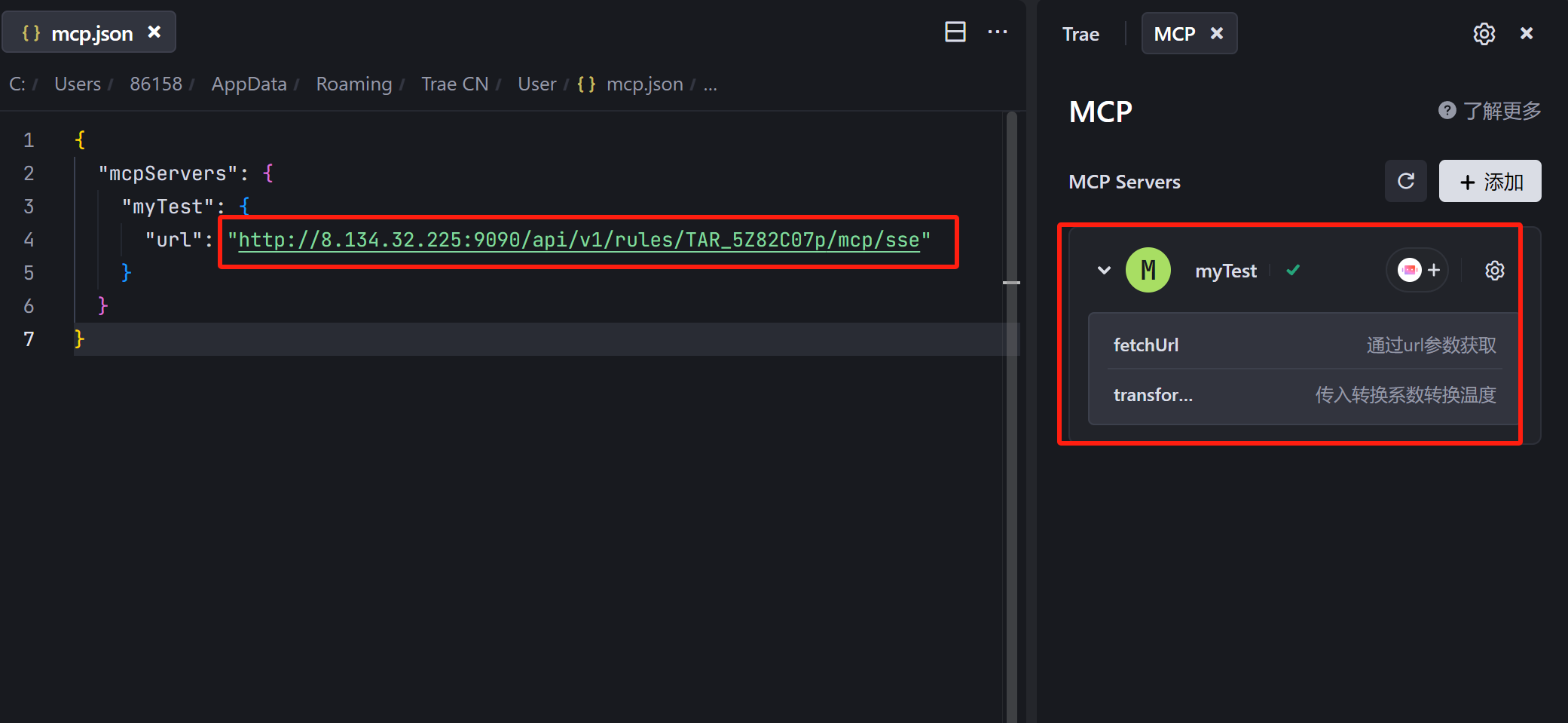Open the breadcrumb ellipsis after mcp.json
This screenshot has height=723, width=1568.
tap(710, 84)
